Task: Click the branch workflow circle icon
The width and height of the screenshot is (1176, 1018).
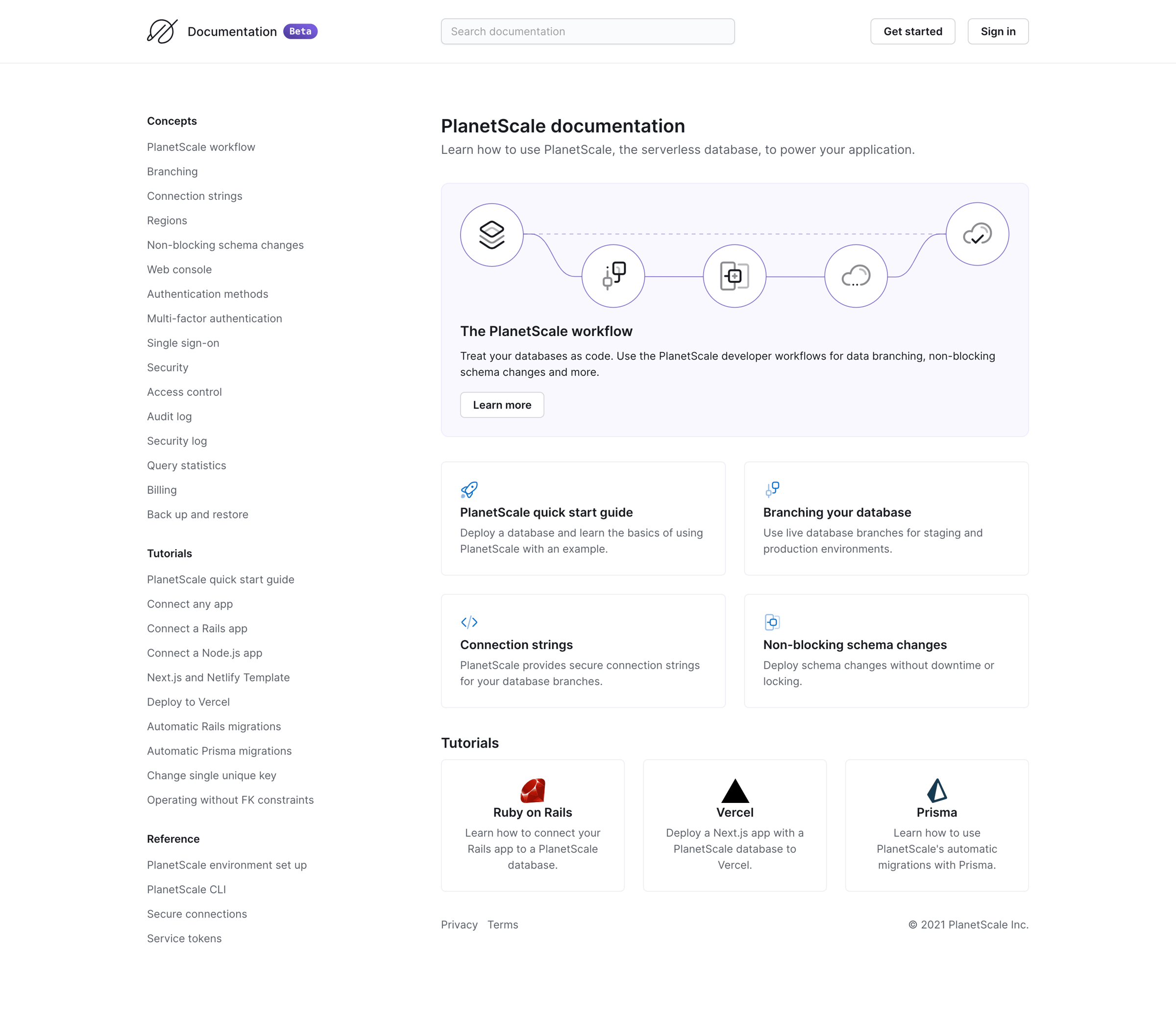Action: [x=613, y=276]
